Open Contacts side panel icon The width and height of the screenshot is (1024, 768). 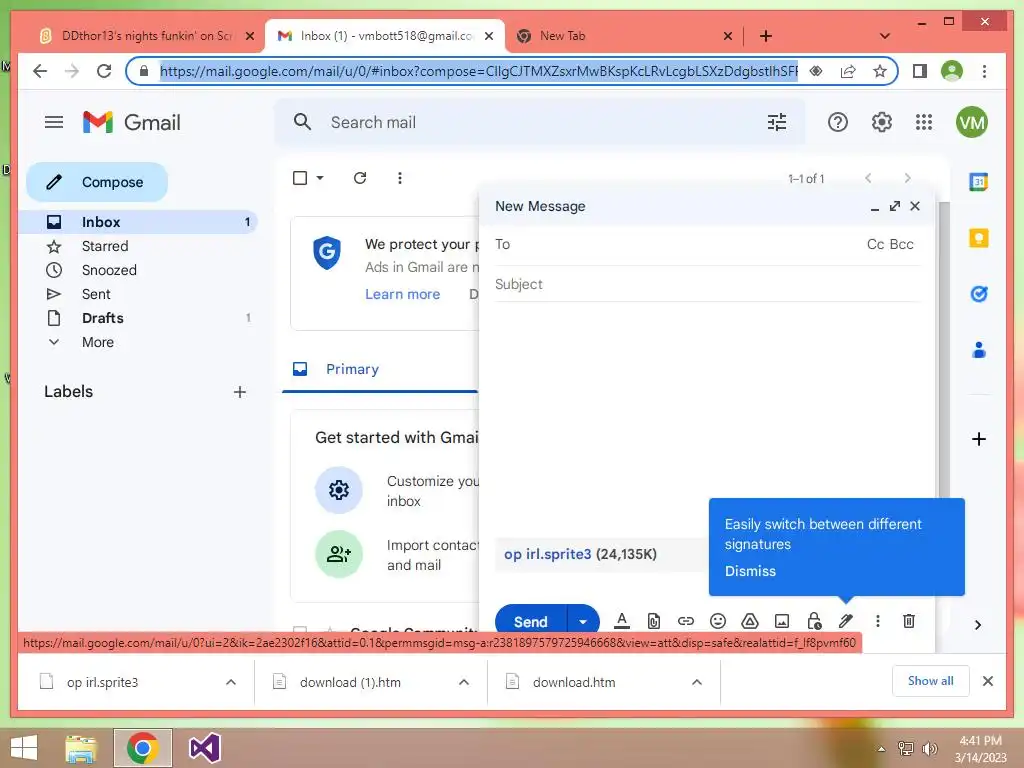[978, 350]
